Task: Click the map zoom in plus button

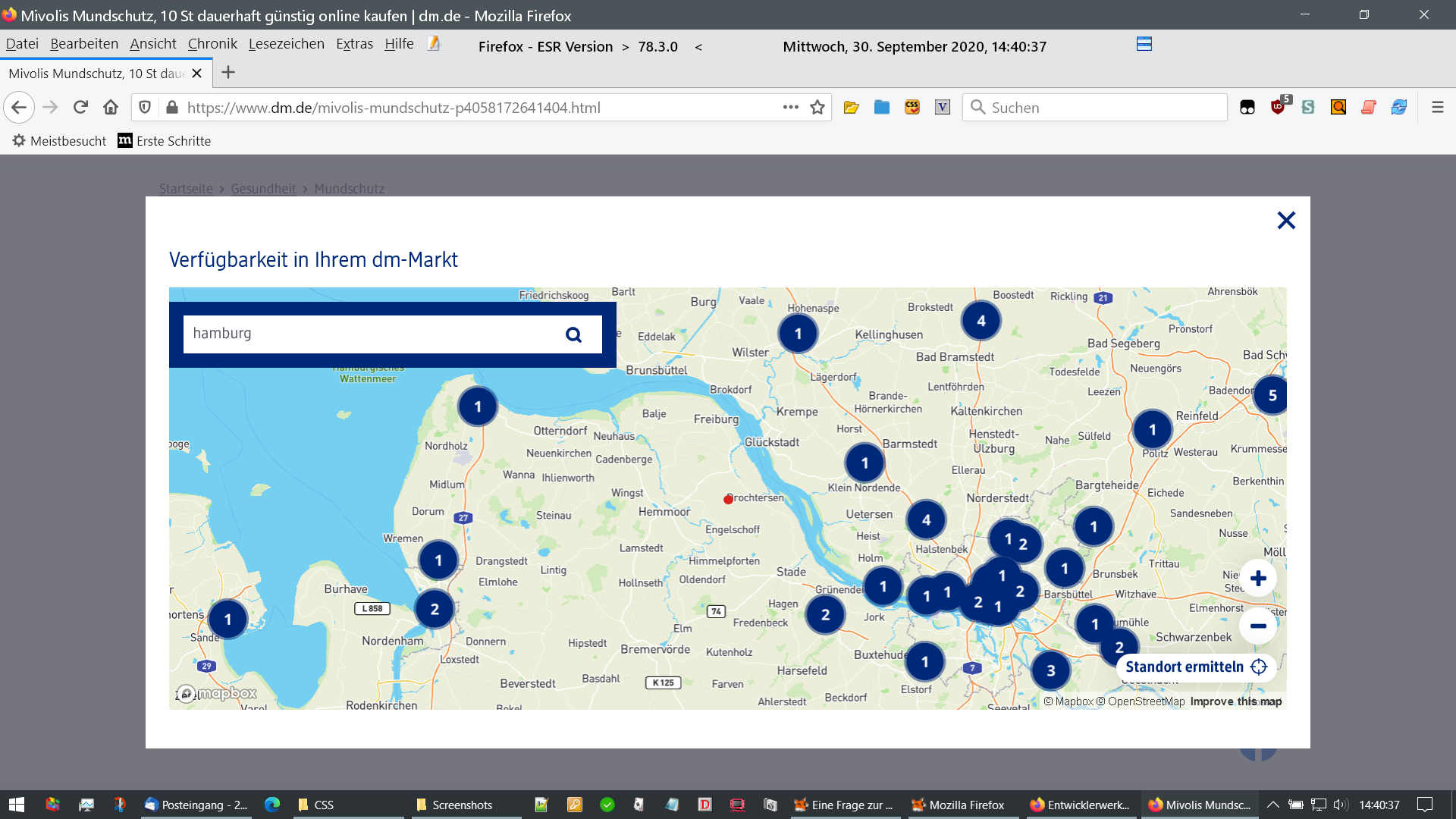Action: coord(1258,579)
